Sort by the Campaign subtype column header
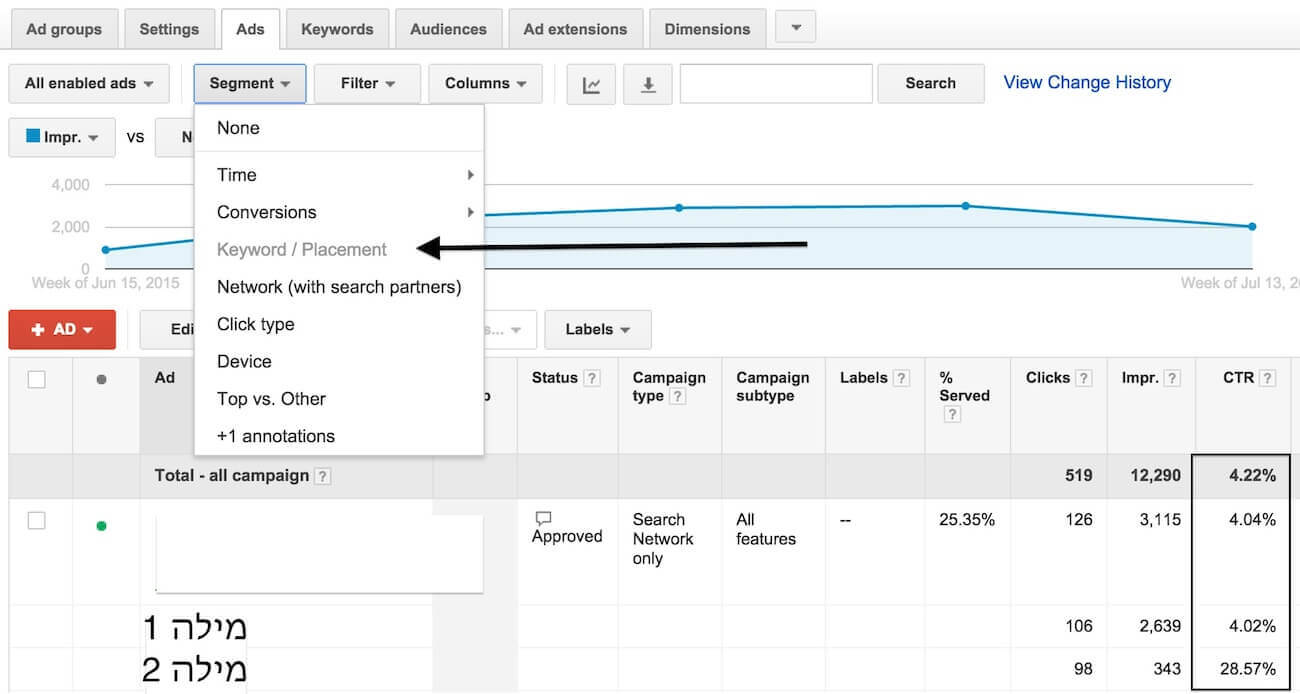 coord(773,387)
